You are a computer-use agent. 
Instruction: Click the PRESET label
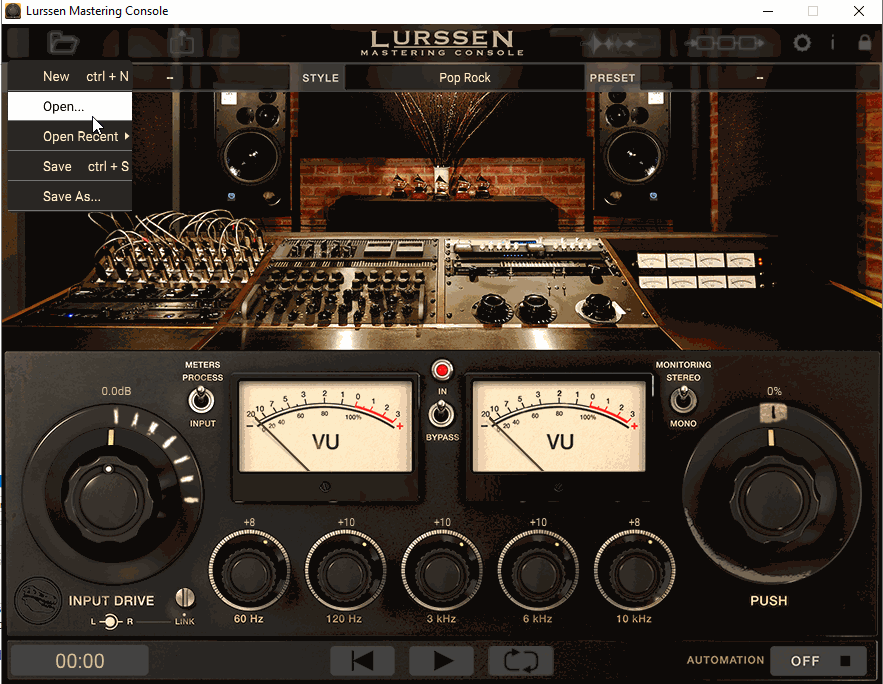[612, 78]
